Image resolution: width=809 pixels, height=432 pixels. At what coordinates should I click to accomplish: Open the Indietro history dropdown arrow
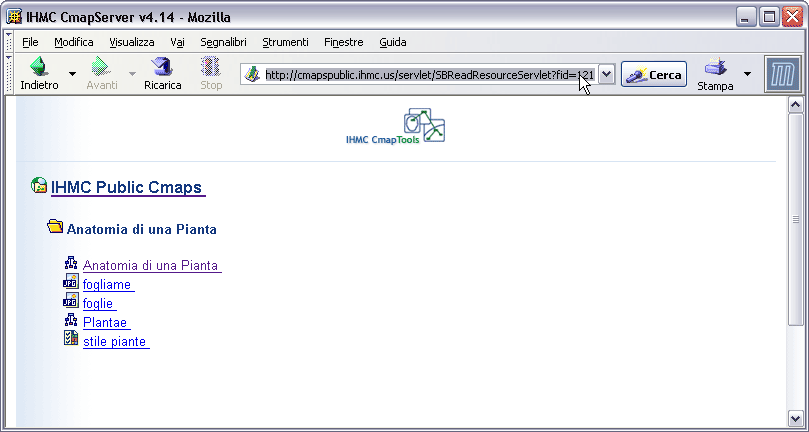(72, 74)
